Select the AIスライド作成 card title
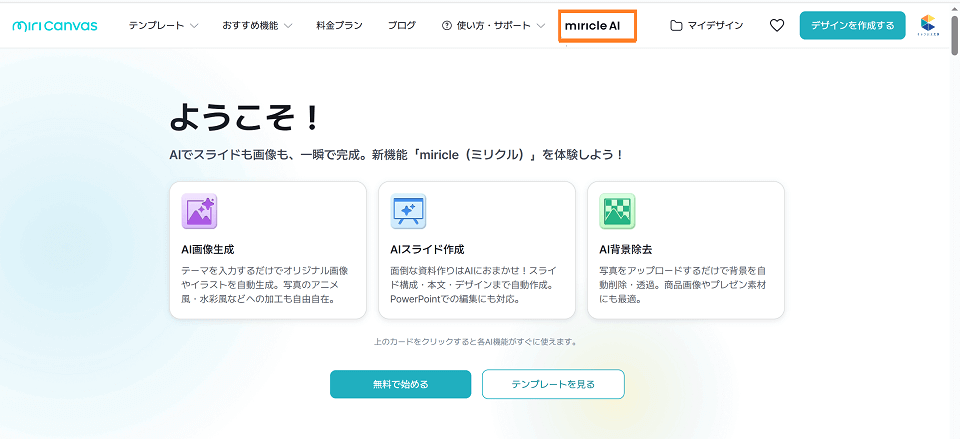This screenshot has height=439, width=960. point(427,250)
